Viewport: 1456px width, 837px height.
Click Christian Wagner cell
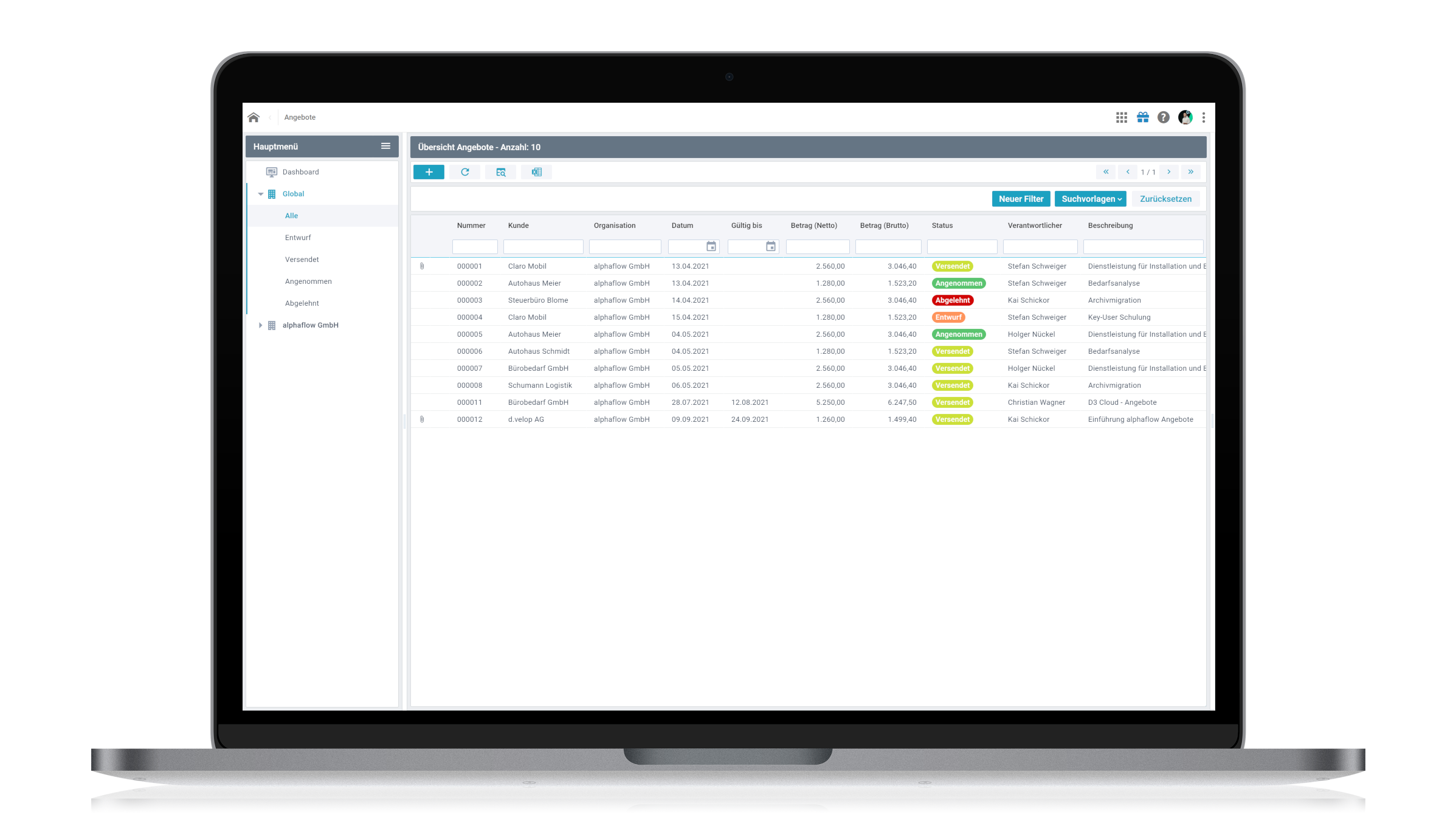tap(1037, 402)
